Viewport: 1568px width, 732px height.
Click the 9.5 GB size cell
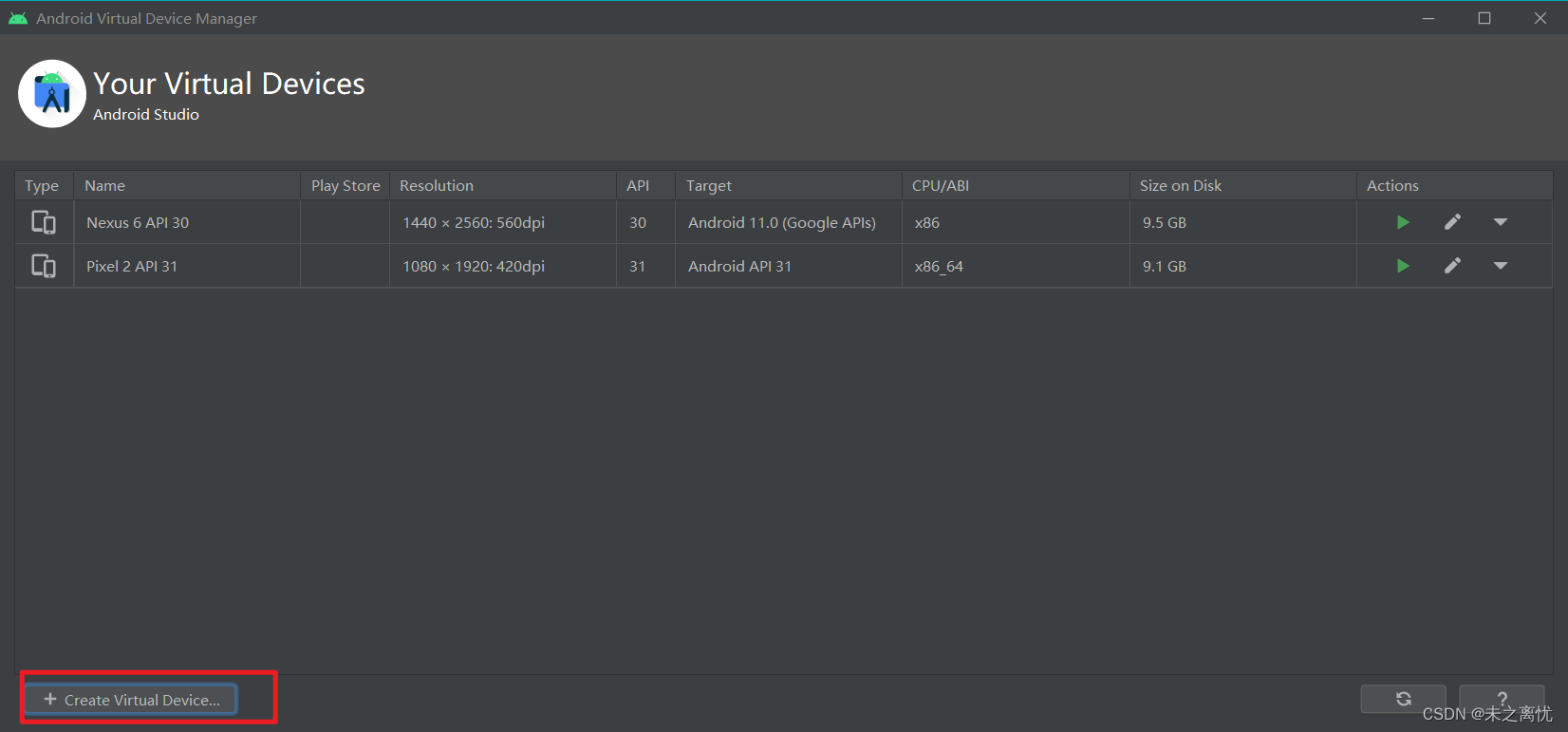[x=1243, y=222]
